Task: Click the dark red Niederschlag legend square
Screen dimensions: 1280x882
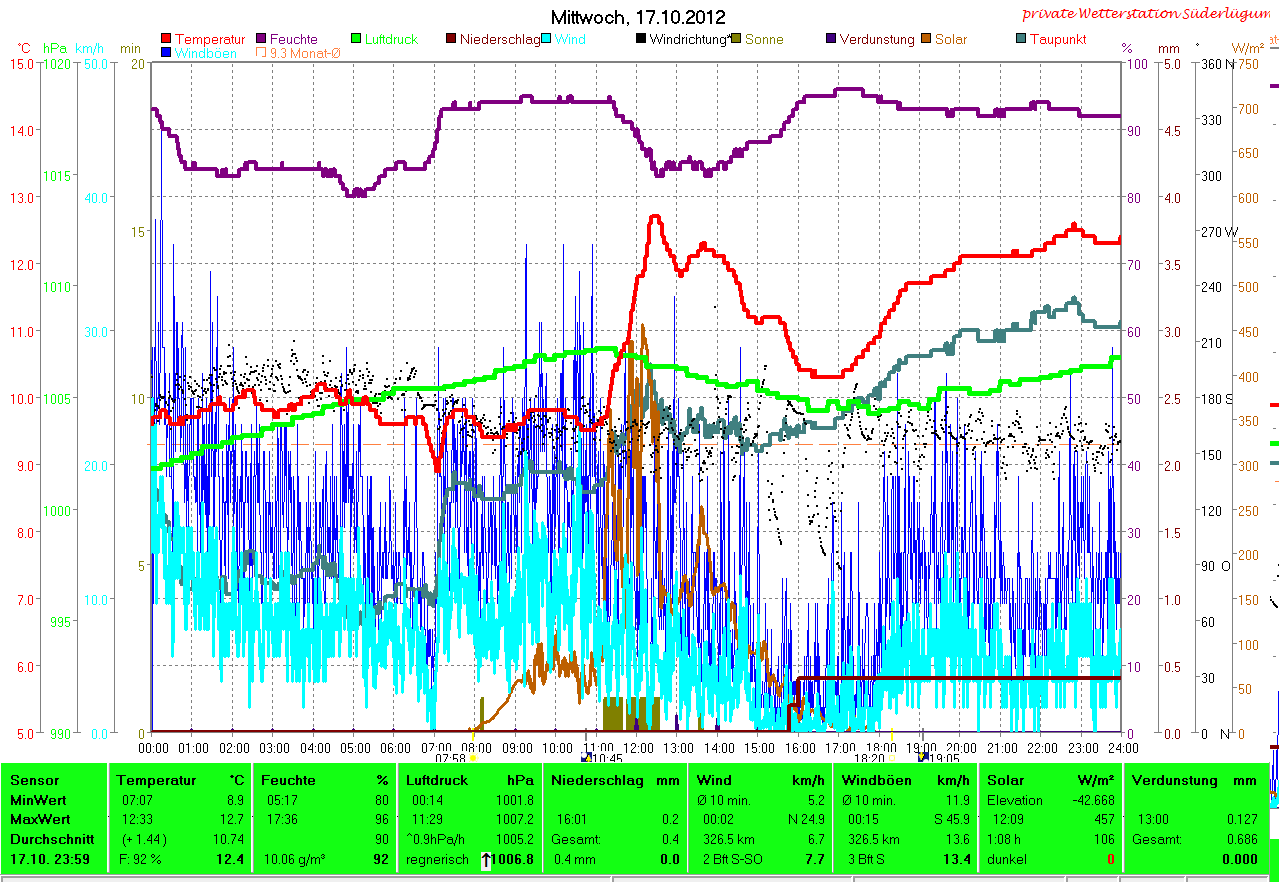Action: (x=451, y=40)
